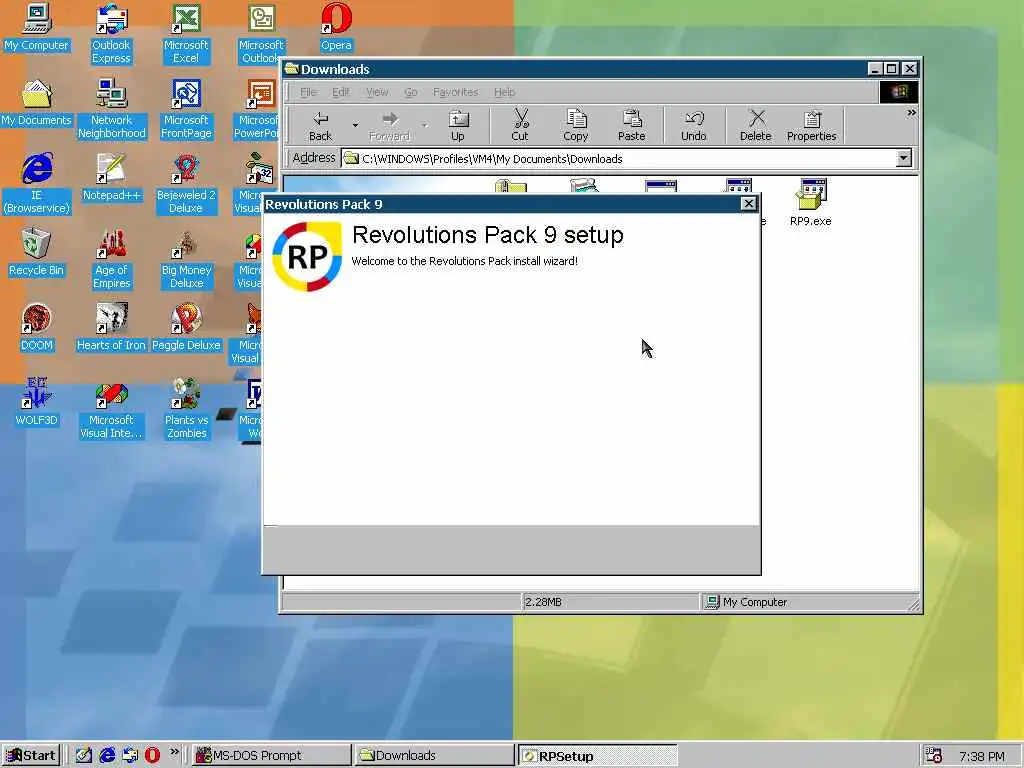Select the Plants vs Zombies shortcut
Viewport: 1024px width, 768px height.
186,409
